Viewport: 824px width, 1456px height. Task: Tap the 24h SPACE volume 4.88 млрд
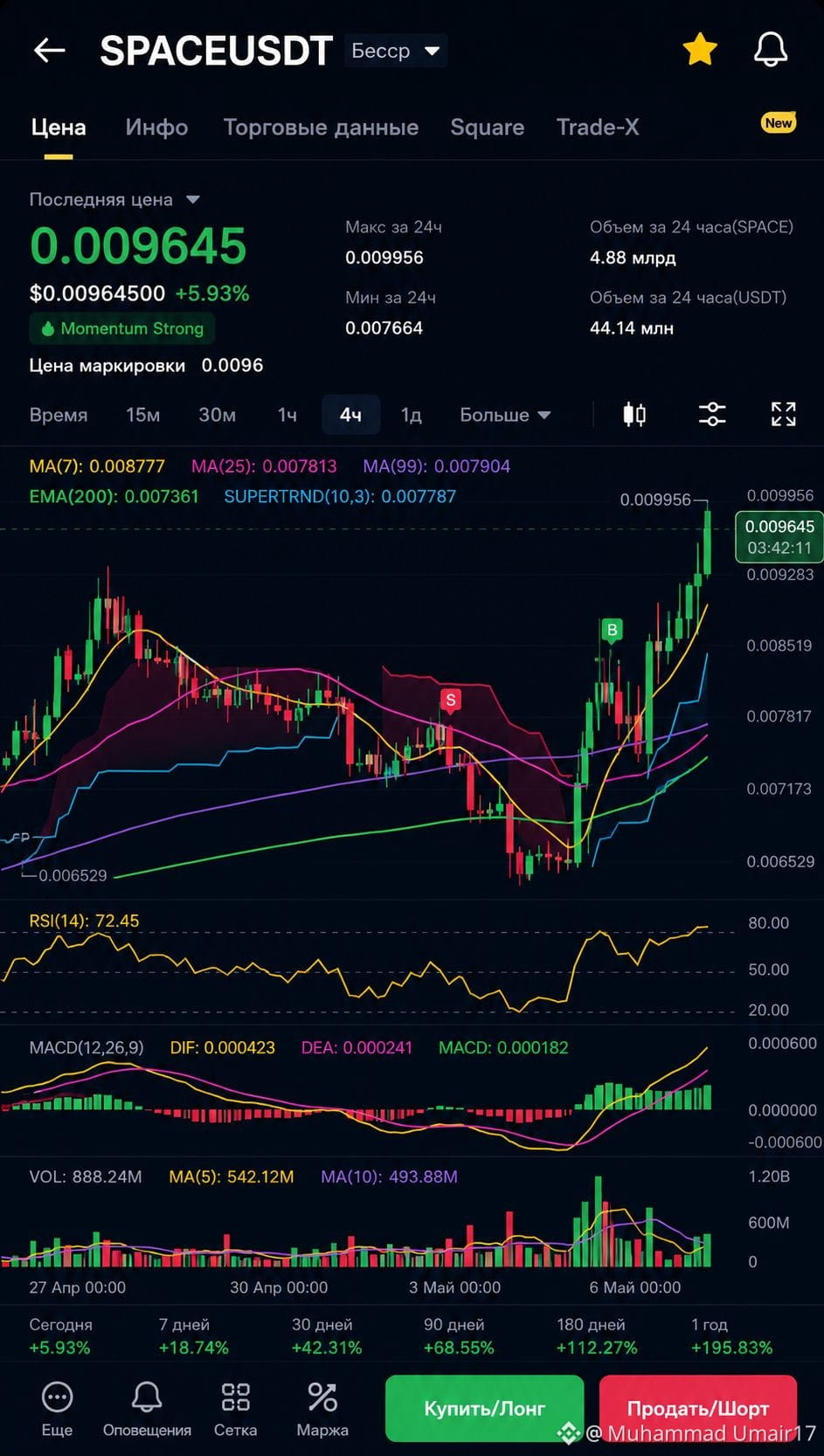[x=633, y=258]
